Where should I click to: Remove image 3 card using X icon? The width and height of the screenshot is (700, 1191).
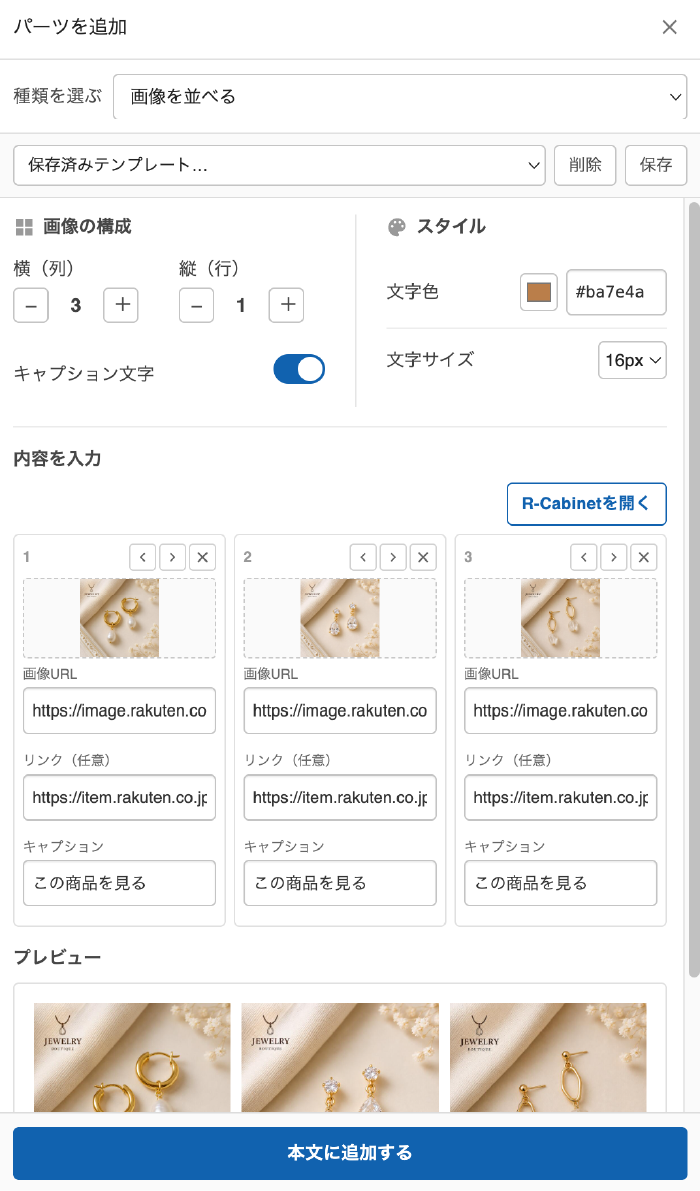(644, 557)
